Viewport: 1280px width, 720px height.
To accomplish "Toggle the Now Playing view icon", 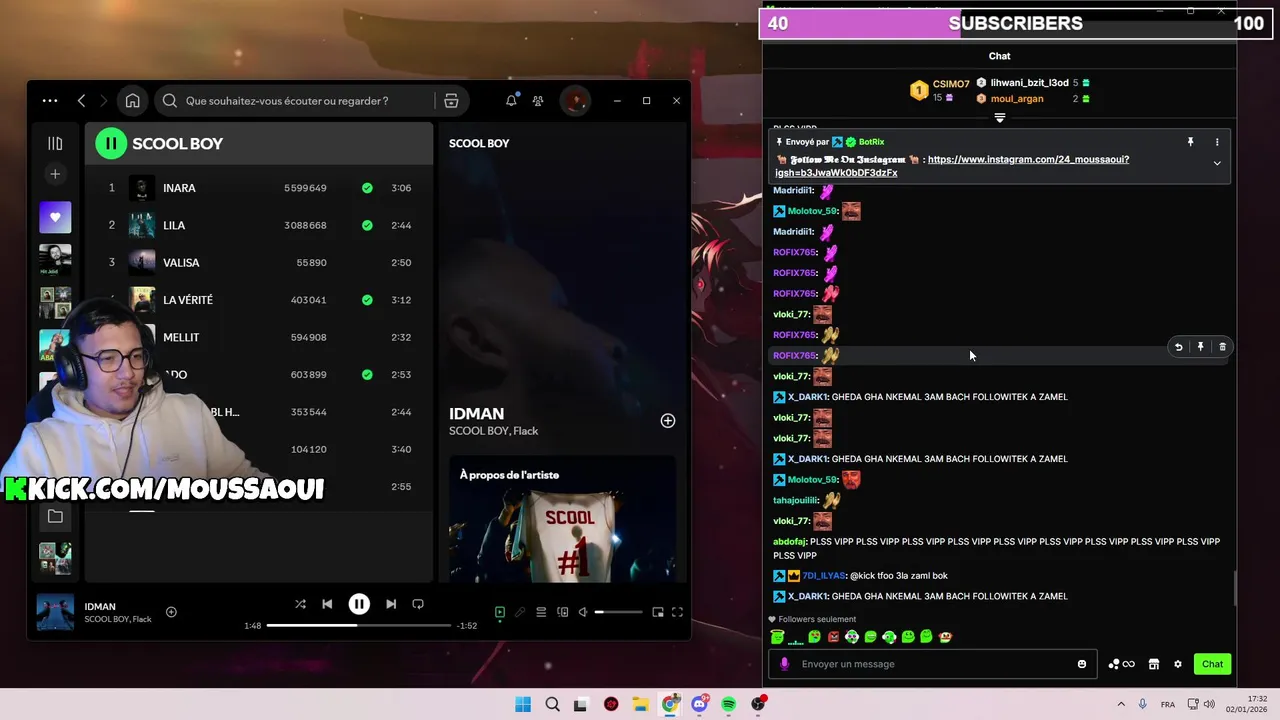I will point(500,612).
